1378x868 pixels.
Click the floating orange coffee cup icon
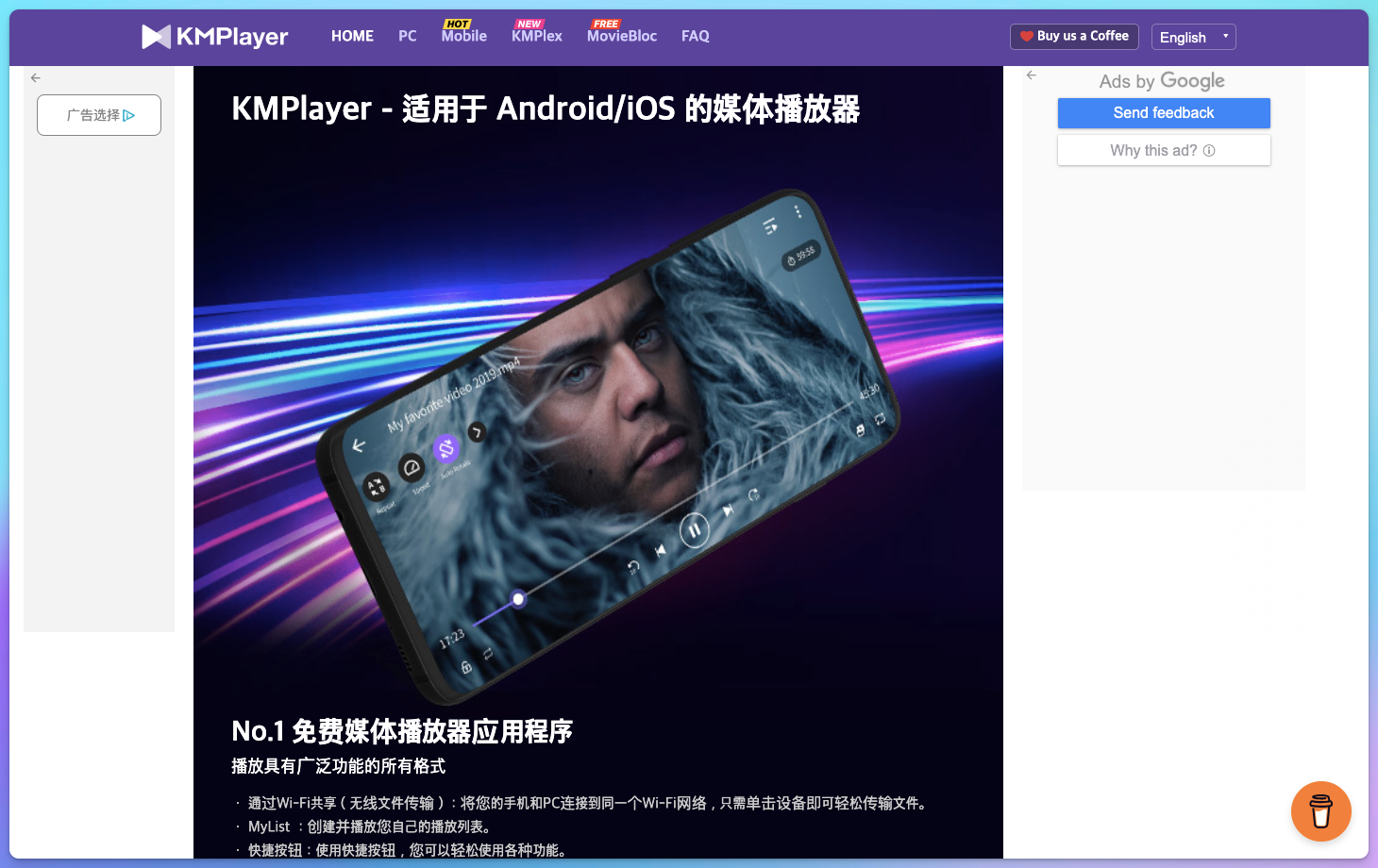click(1321, 811)
